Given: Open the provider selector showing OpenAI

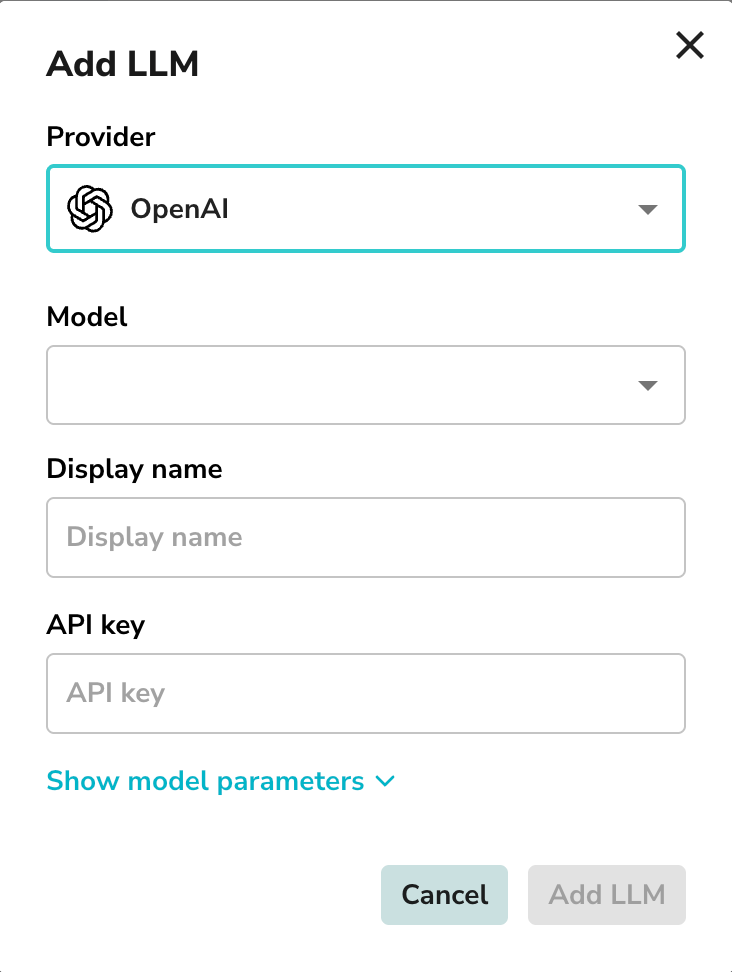Looking at the screenshot, I should click(365, 209).
